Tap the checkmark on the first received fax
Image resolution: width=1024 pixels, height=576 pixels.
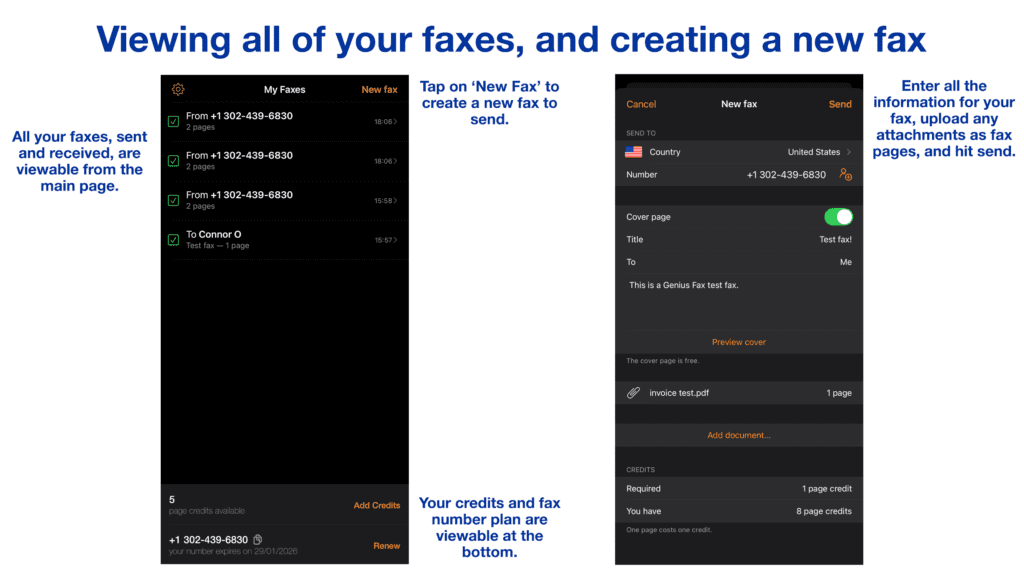(x=173, y=121)
